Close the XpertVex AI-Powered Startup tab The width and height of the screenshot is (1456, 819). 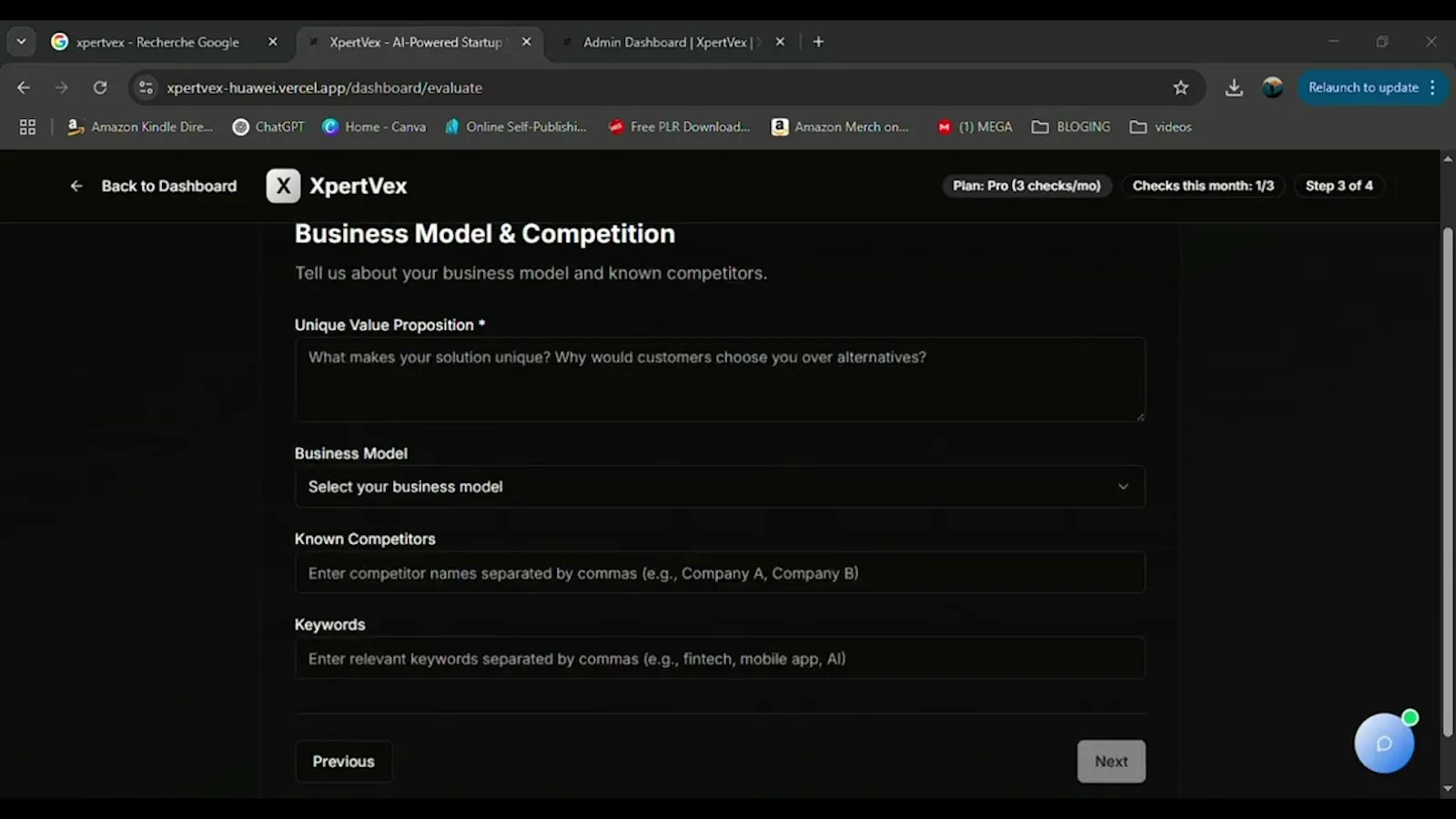(x=526, y=42)
